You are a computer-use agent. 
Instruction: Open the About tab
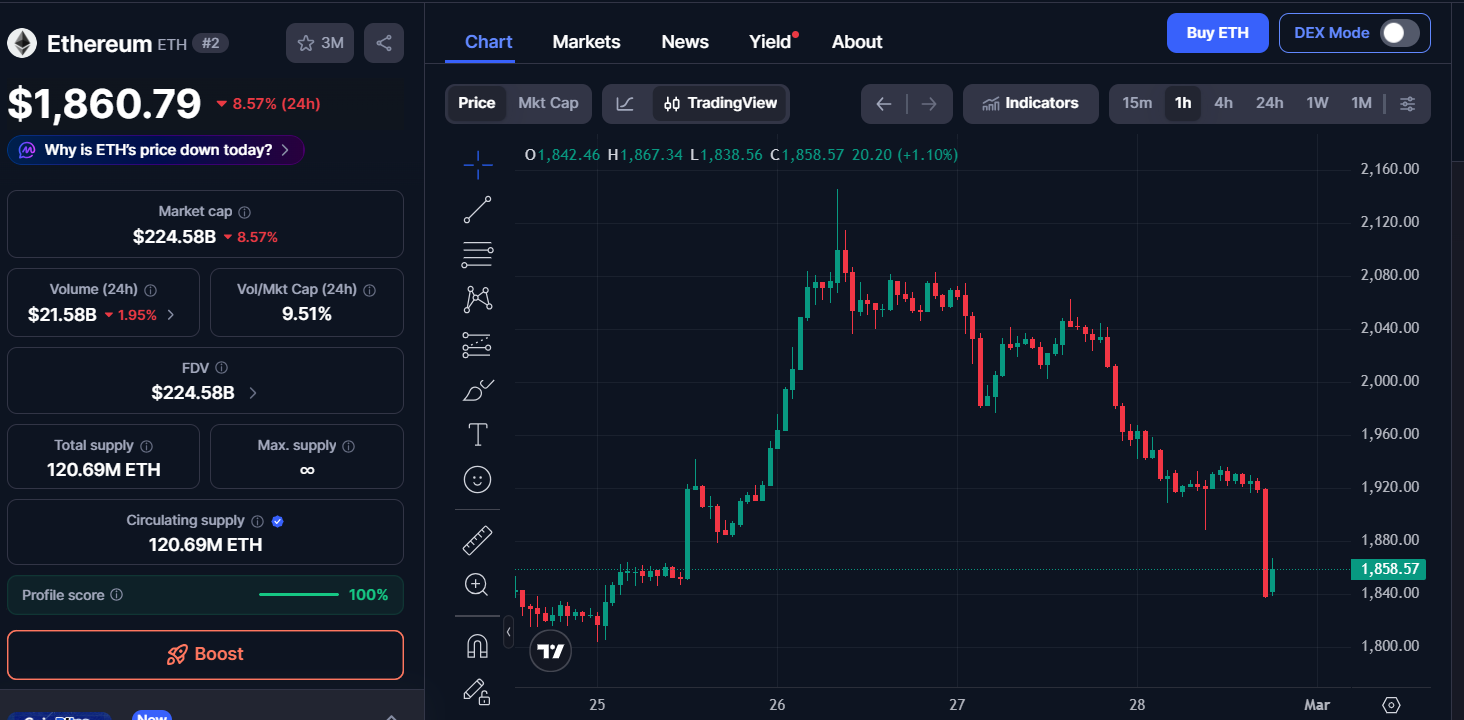point(857,42)
